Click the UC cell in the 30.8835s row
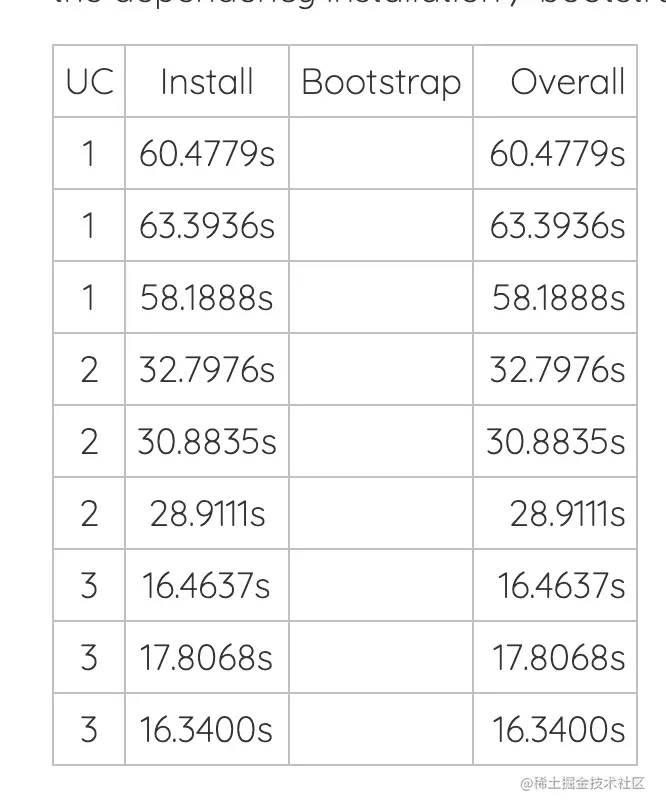This screenshot has height=812, width=666. [89, 441]
